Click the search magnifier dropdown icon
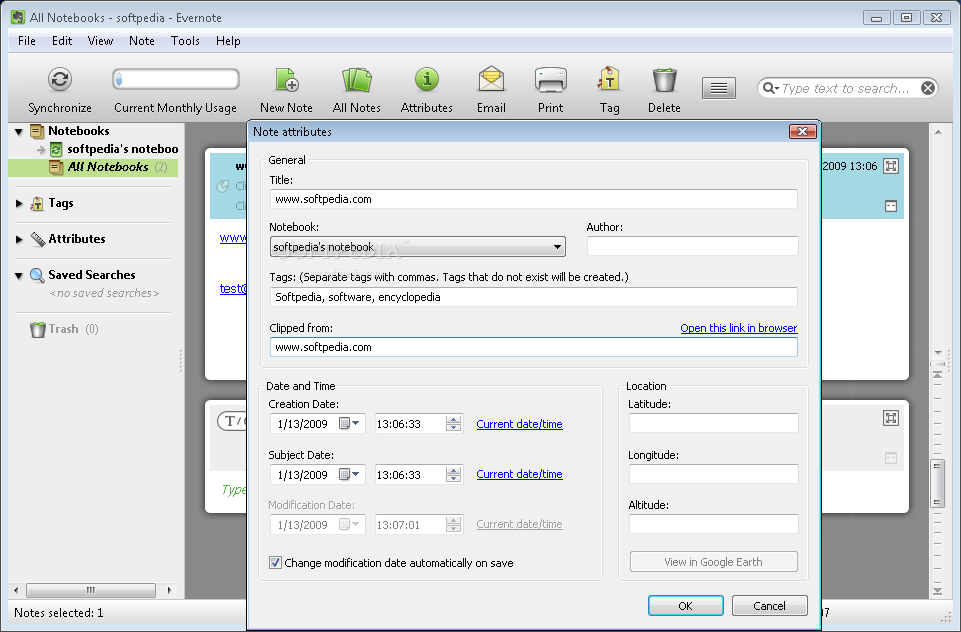The image size is (961, 632). [770, 88]
